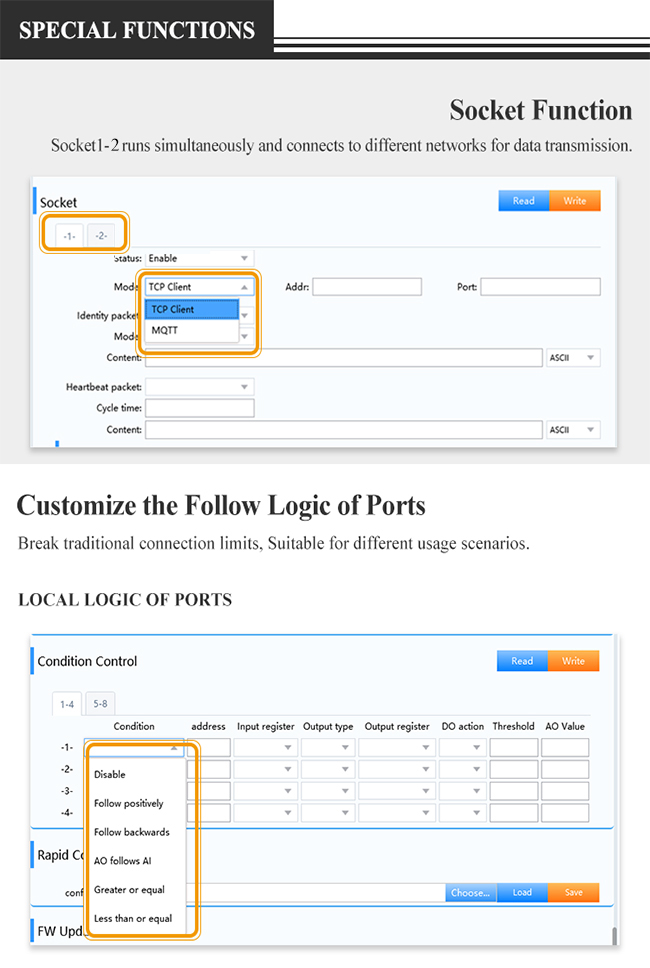Click the Cycle time field
The image size is (650, 968).
click(199, 408)
